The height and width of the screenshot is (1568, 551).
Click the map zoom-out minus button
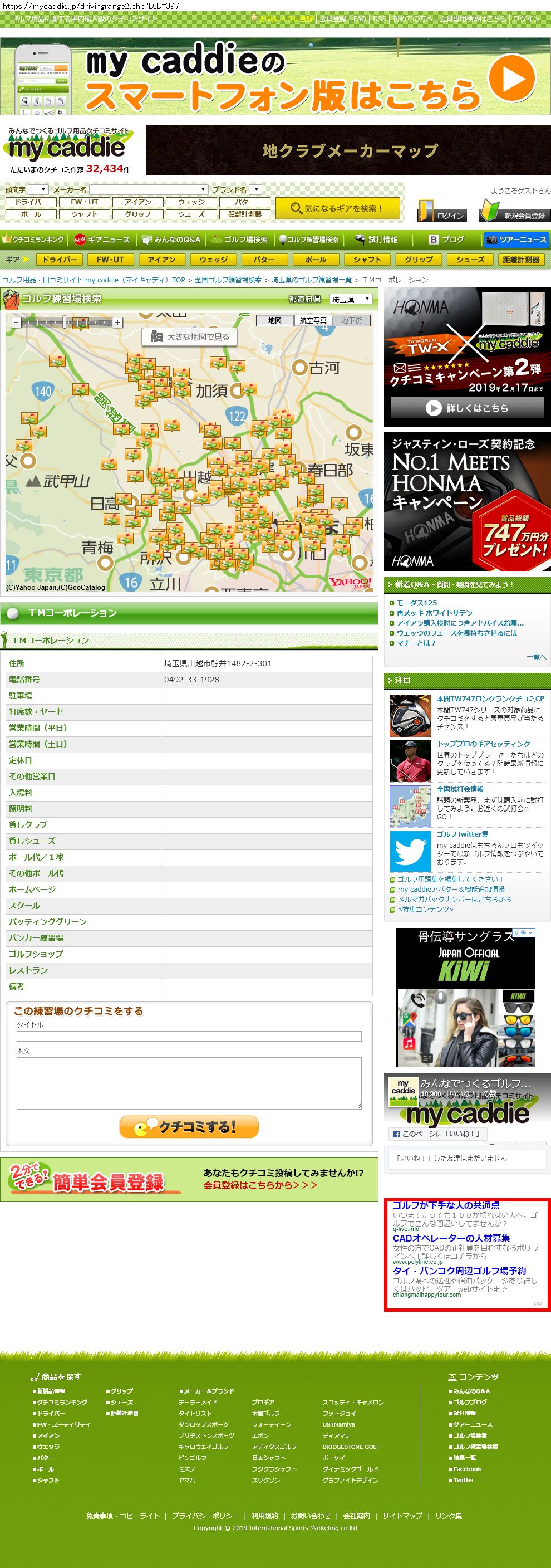click(16, 322)
